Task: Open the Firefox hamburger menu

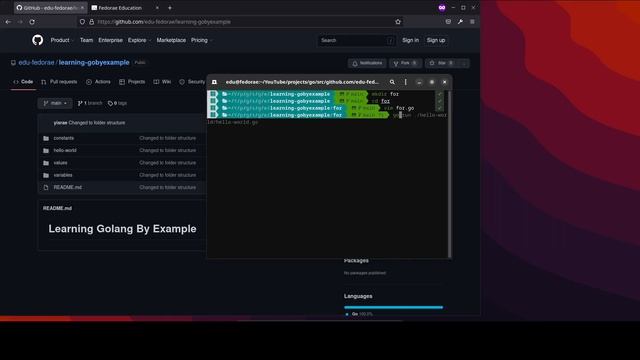Action: [472, 22]
